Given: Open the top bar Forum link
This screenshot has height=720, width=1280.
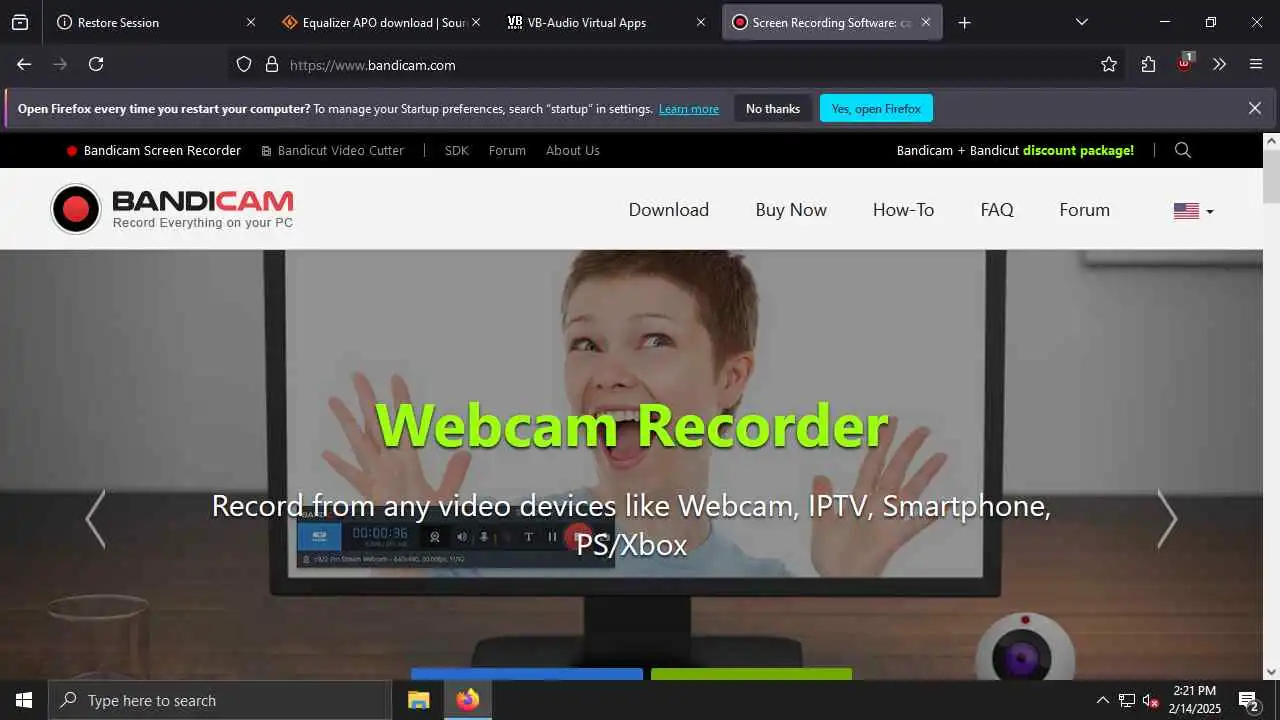Looking at the screenshot, I should [507, 150].
